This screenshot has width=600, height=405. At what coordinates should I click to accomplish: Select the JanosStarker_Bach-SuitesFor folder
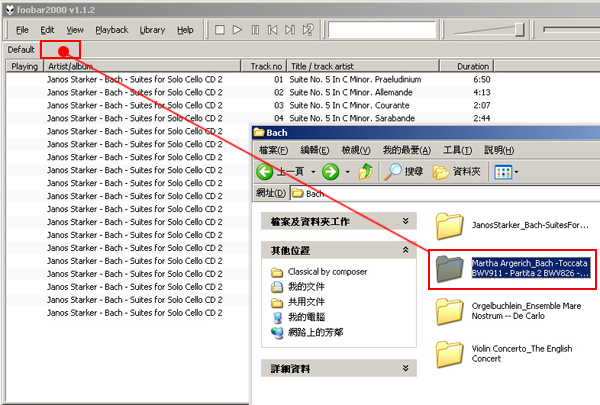click(512, 225)
